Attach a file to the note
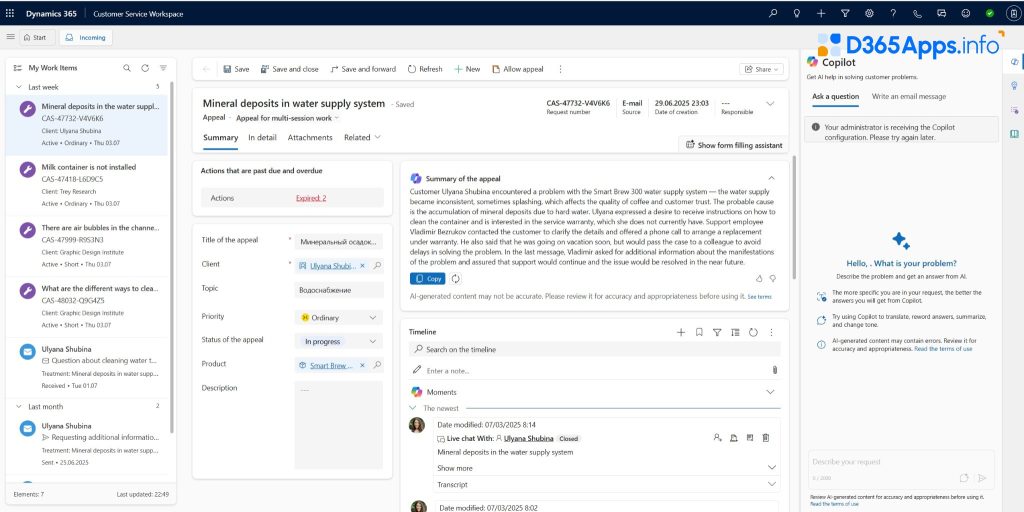This screenshot has height=512, width=1024. pyautogui.click(x=775, y=370)
